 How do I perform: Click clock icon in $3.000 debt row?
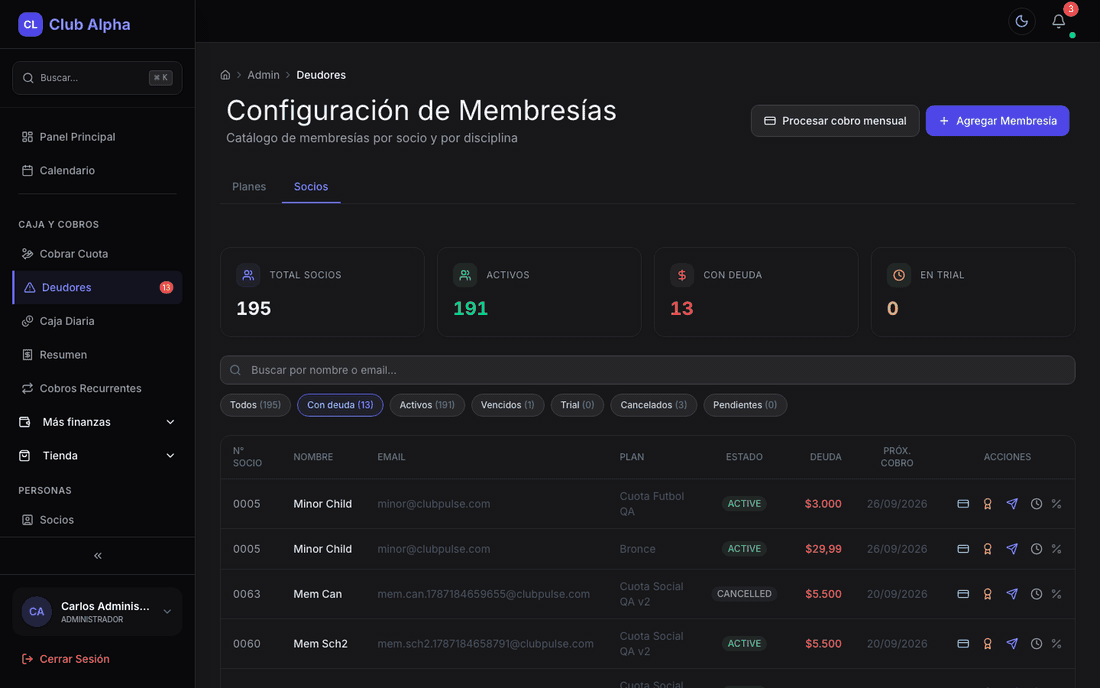(1036, 504)
